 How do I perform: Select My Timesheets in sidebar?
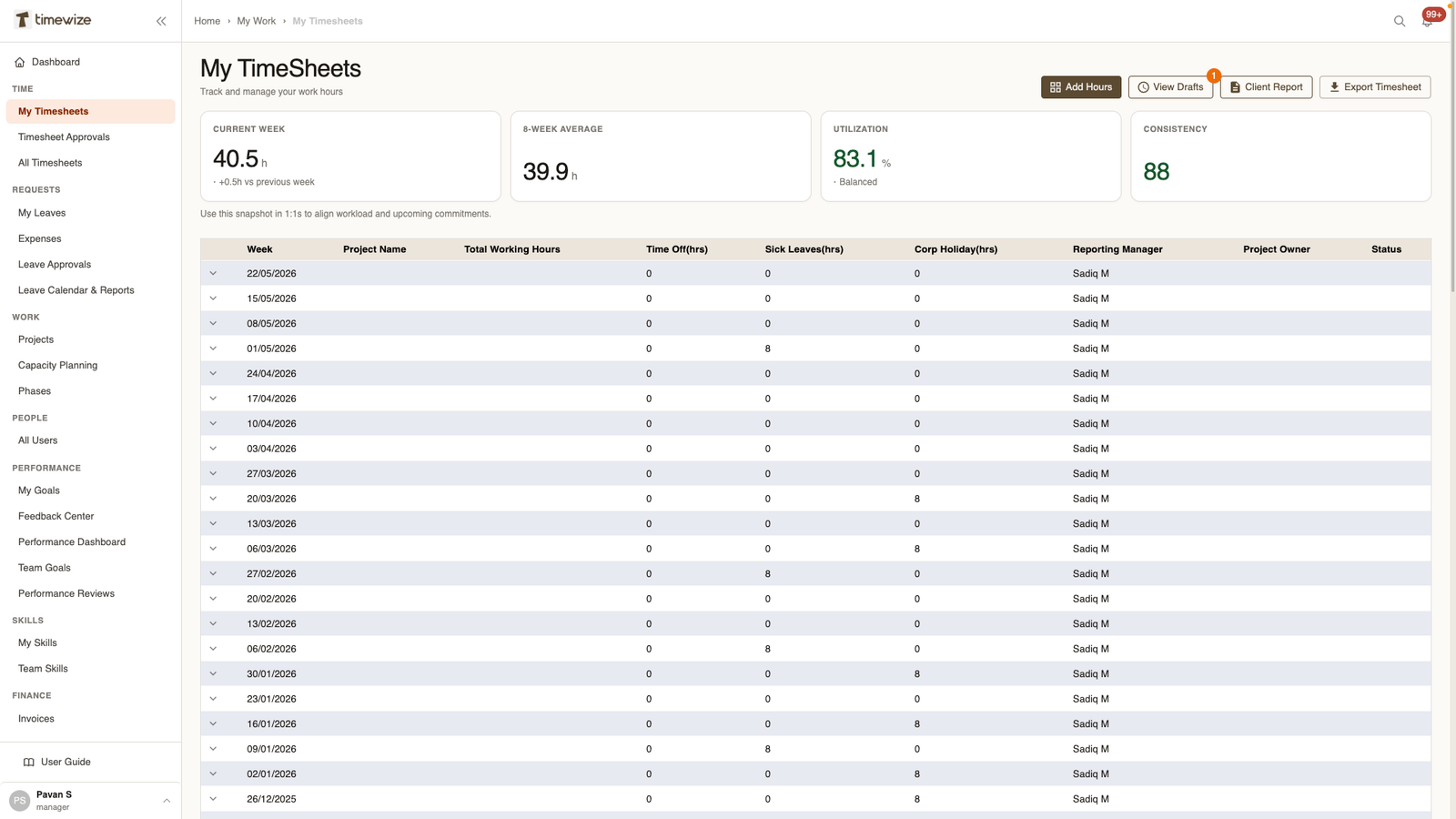tap(90, 111)
